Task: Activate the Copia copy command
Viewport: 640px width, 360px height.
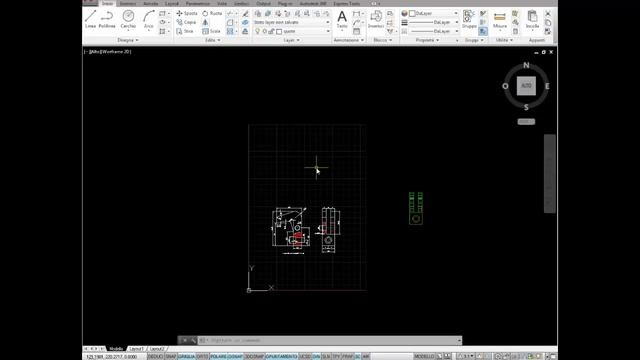Action: (x=186, y=22)
